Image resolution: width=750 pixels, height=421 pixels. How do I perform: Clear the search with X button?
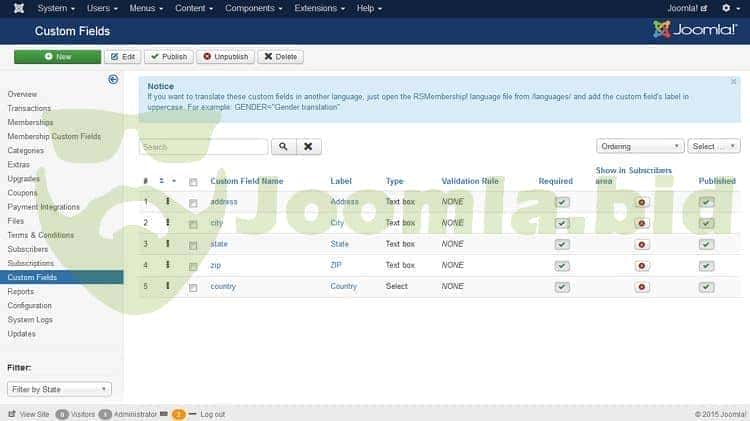point(309,147)
